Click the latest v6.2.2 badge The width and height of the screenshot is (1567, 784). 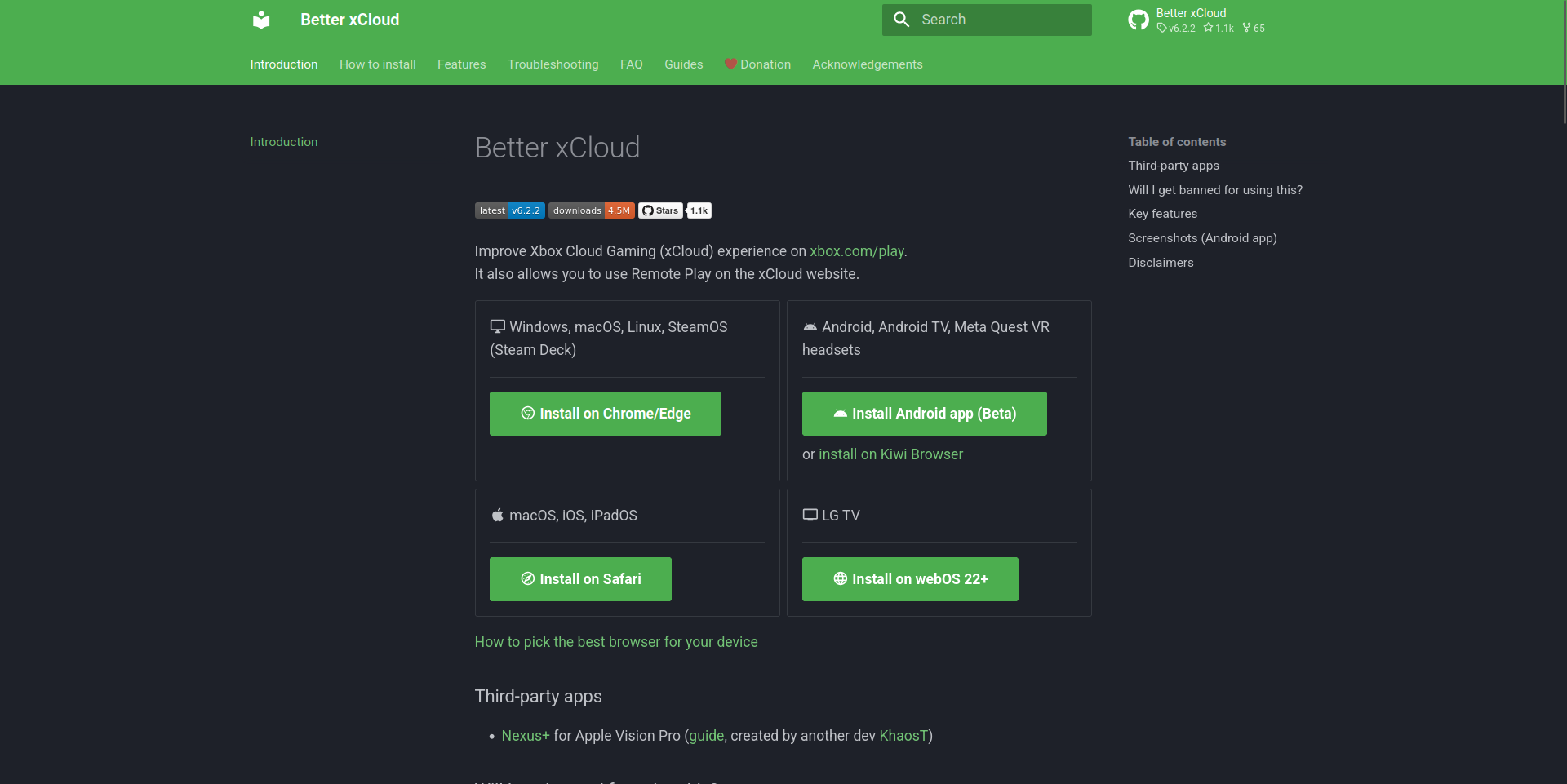tap(510, 210)
